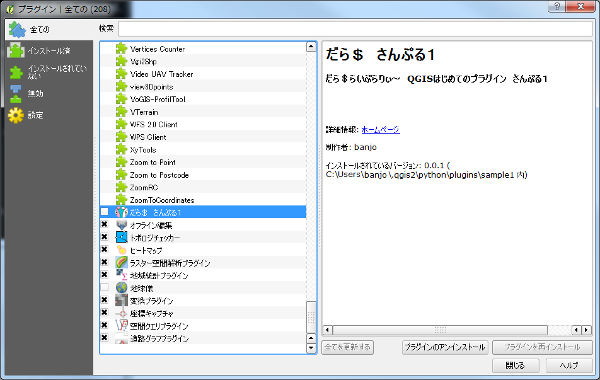Click the XyTools plugin icon
Screen dimensions: 600x380
pyautogui.click(x=121, y=150)
